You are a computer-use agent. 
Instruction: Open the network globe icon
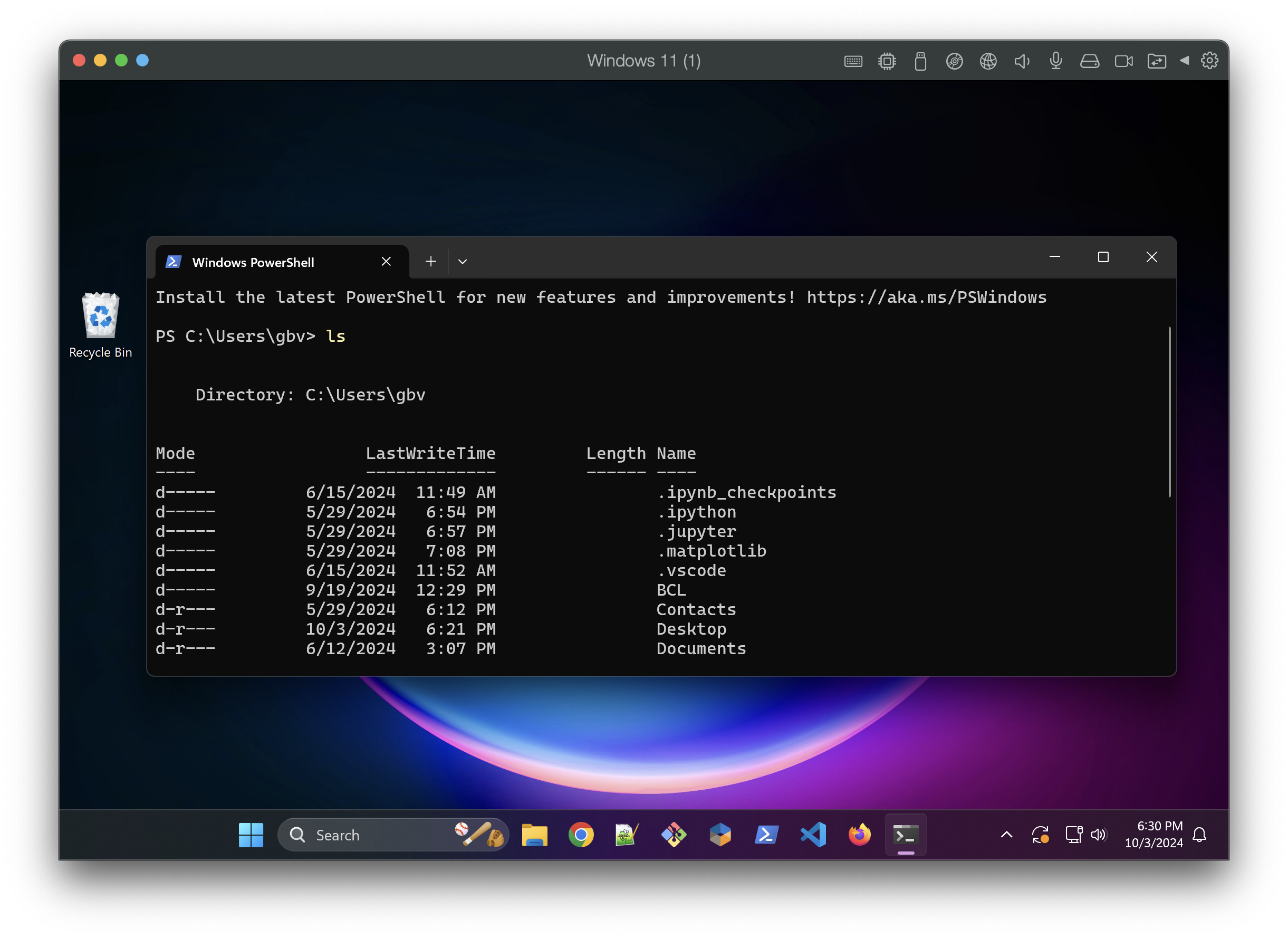point(988,61)
